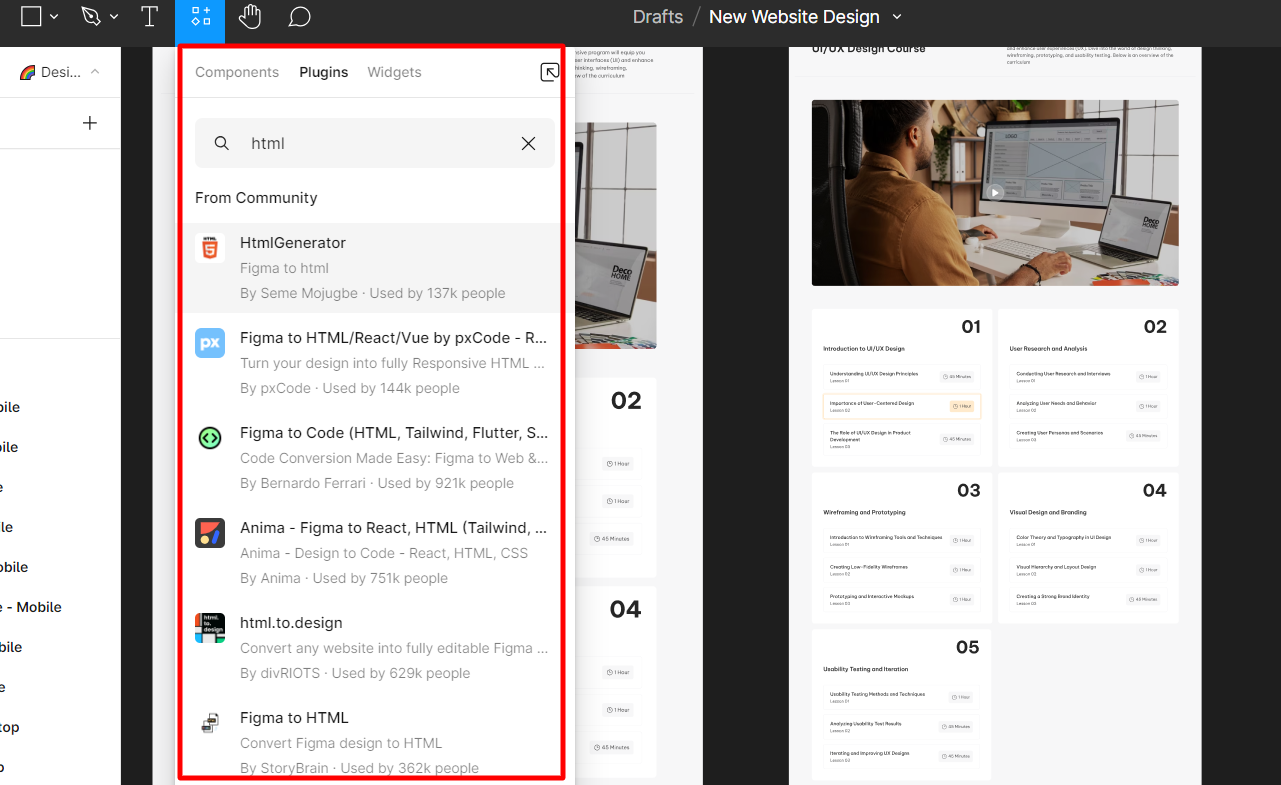
Task: Click the play button on course video
Action: (x=994, y=193)
